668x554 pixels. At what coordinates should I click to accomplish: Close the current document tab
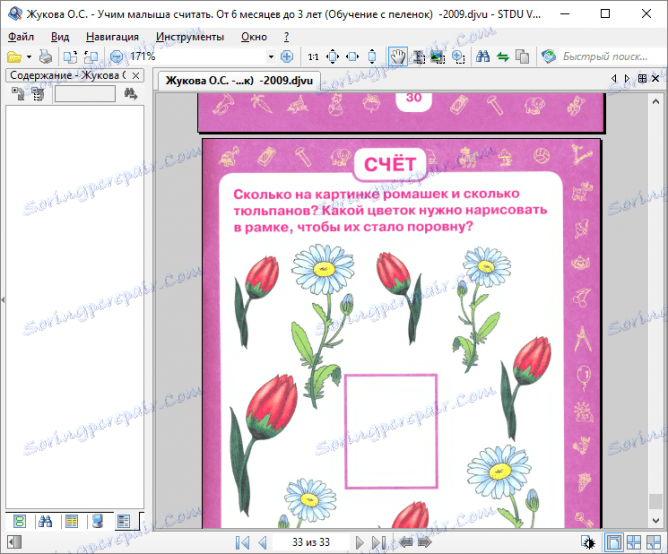pos(656,78)
